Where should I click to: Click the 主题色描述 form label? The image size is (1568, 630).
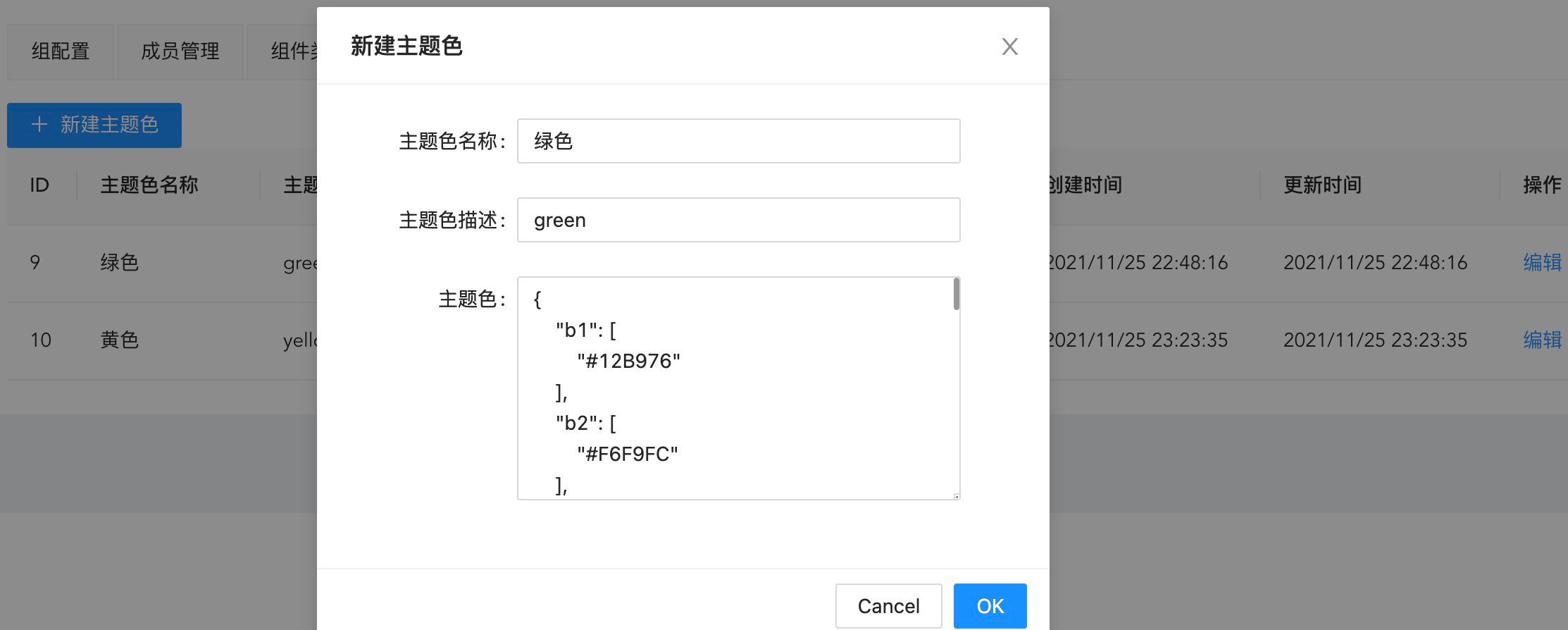click(x=452, y=221)
